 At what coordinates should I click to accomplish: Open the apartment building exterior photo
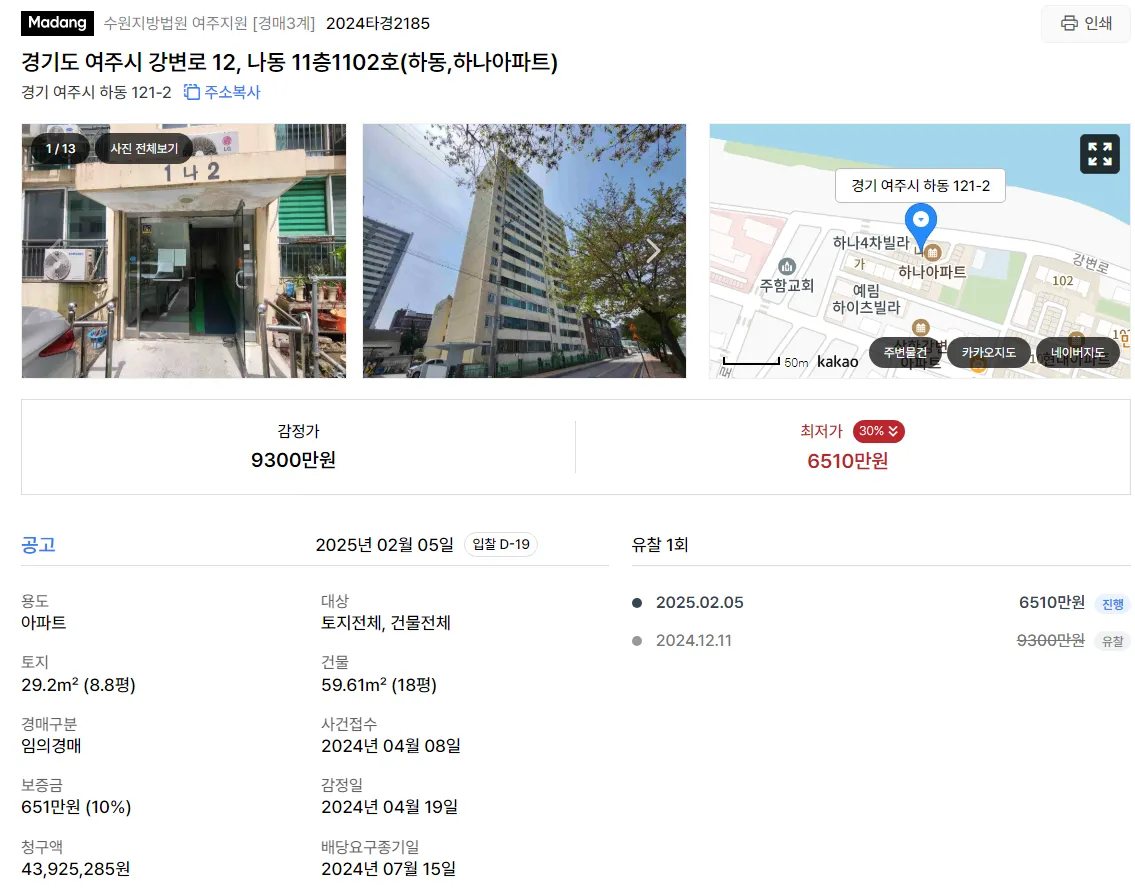pos(524,250)
